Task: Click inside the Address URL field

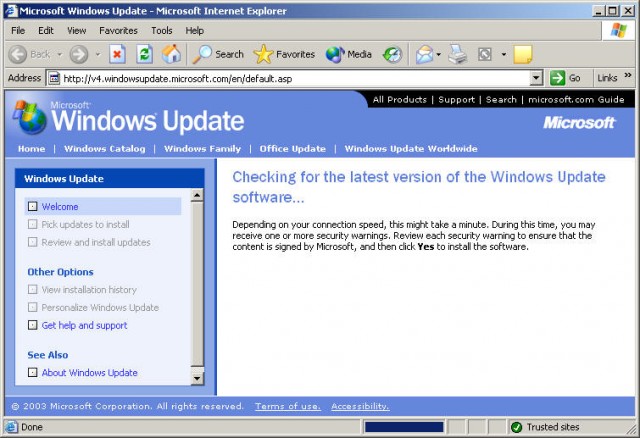Action: (296, 78)
